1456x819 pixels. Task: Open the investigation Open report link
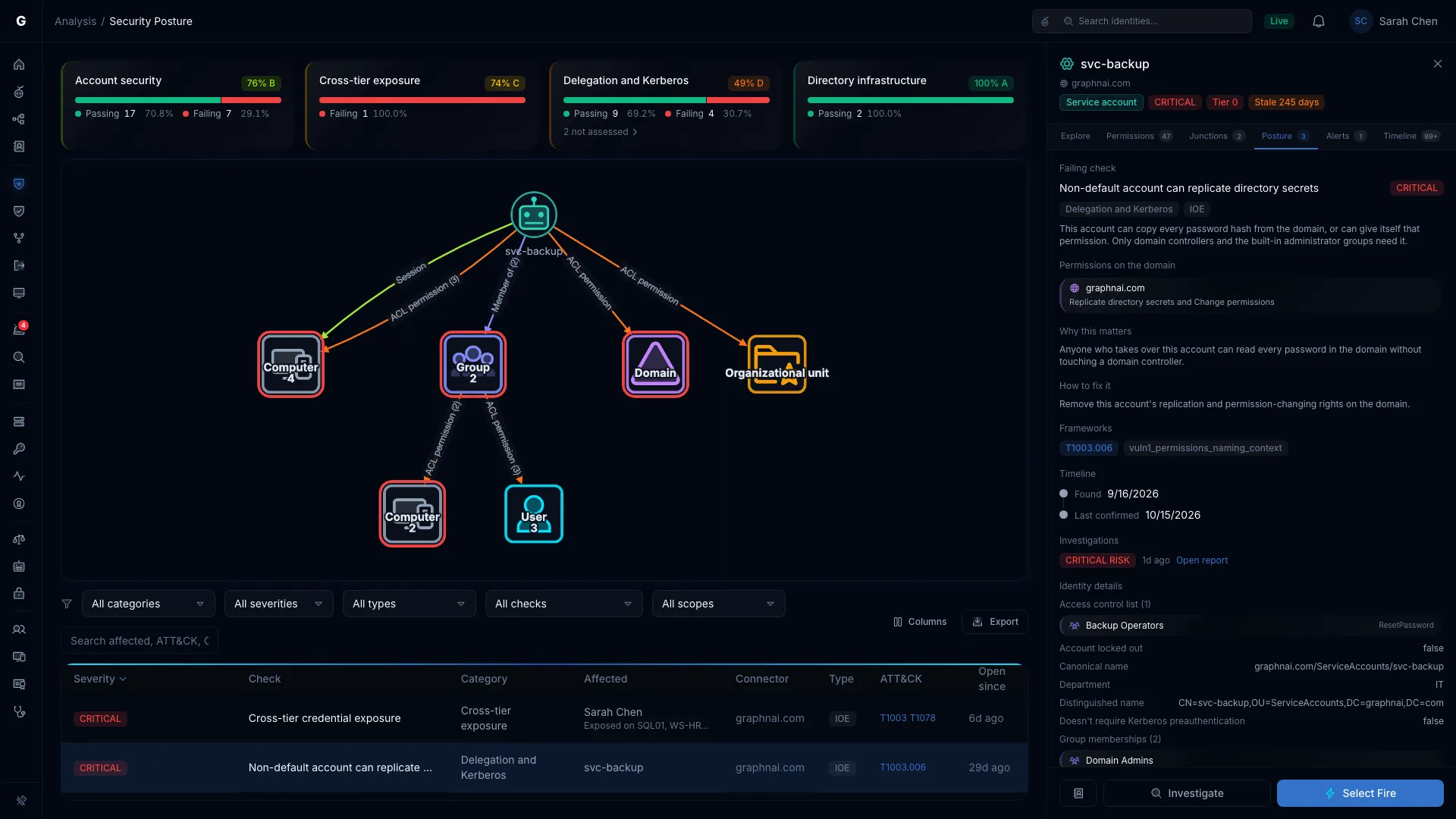pos(1202,560)
